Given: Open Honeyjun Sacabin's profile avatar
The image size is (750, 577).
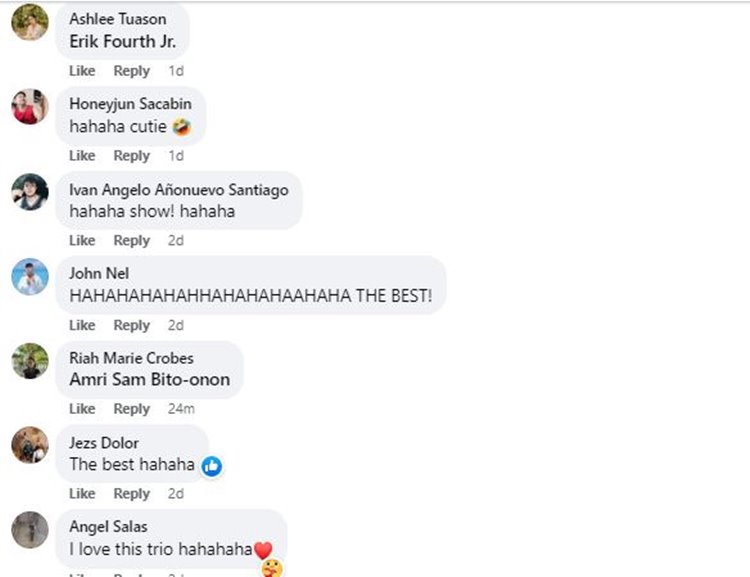Looking at the screenshot, I should pos(30,106).
